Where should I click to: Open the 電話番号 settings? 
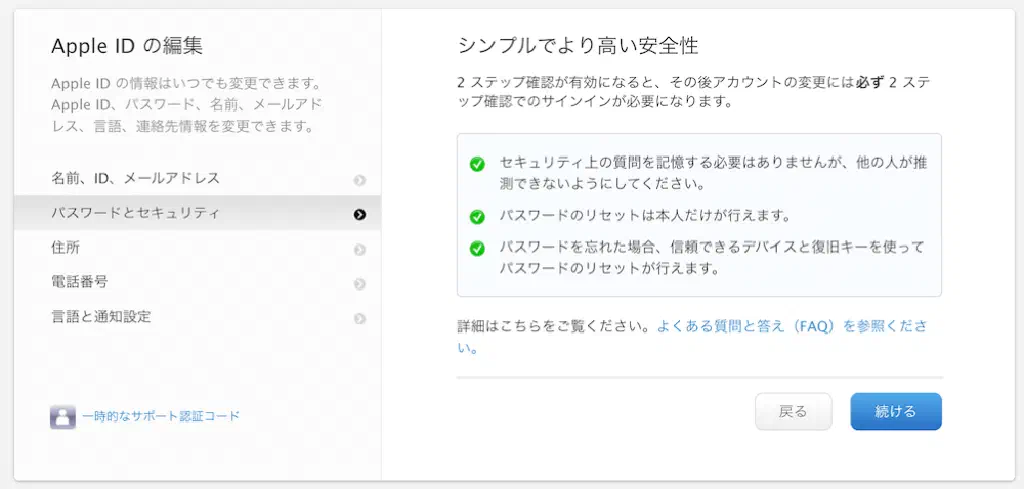[80, 283]
